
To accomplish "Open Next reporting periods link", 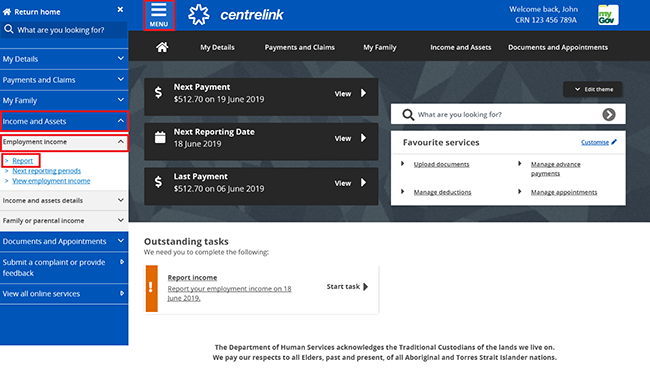I will pos(46,171).
